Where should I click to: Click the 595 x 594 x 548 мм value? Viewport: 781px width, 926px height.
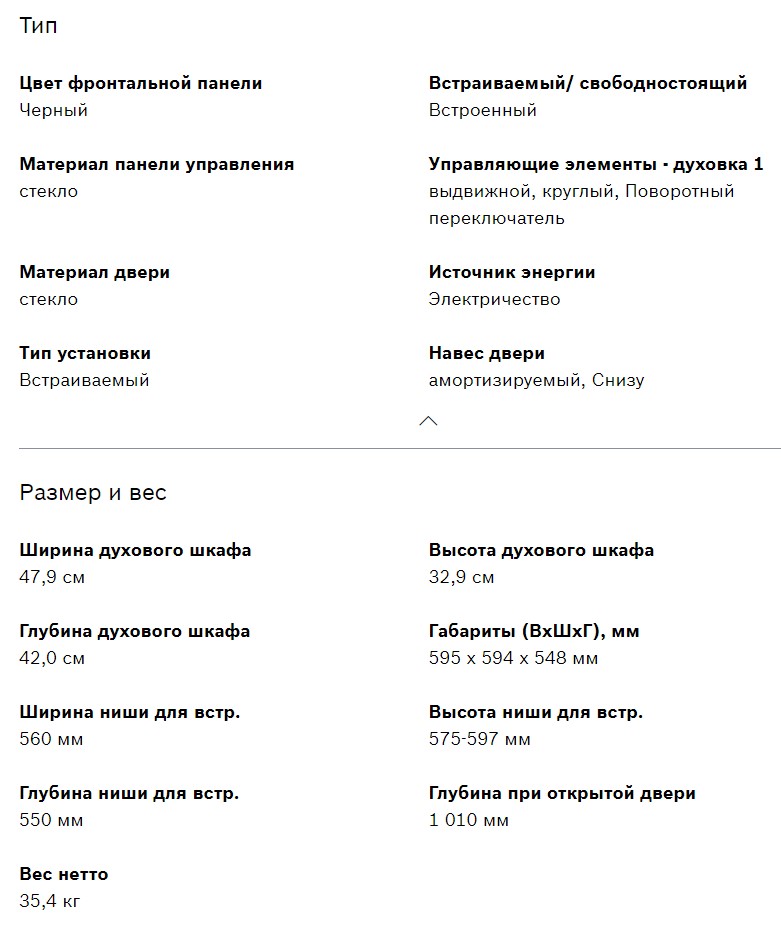pyautogui.click(x=514, y=658)
